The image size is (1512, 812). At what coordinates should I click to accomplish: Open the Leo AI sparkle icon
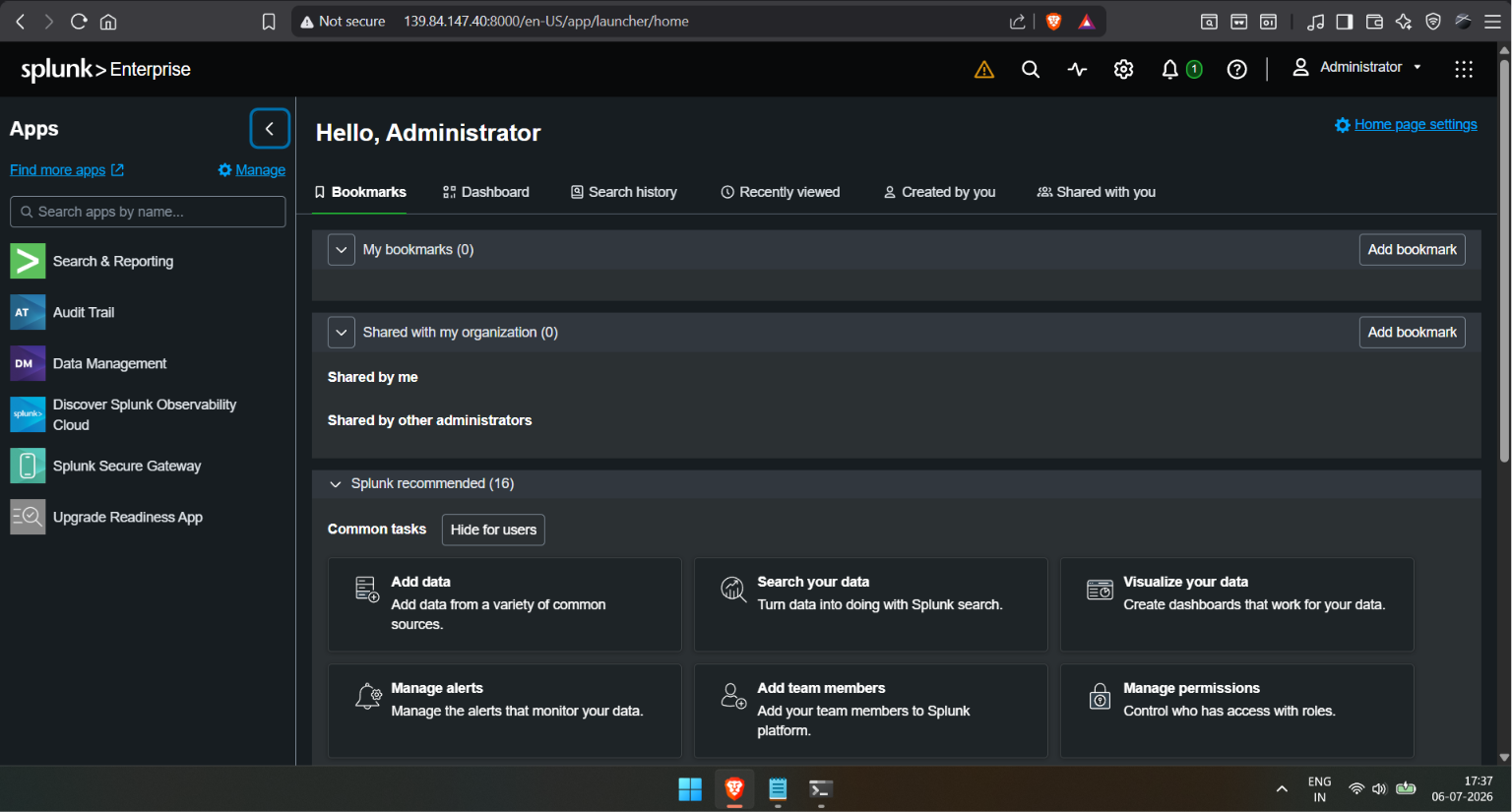pyautogui.click(x=1404, y=22)
